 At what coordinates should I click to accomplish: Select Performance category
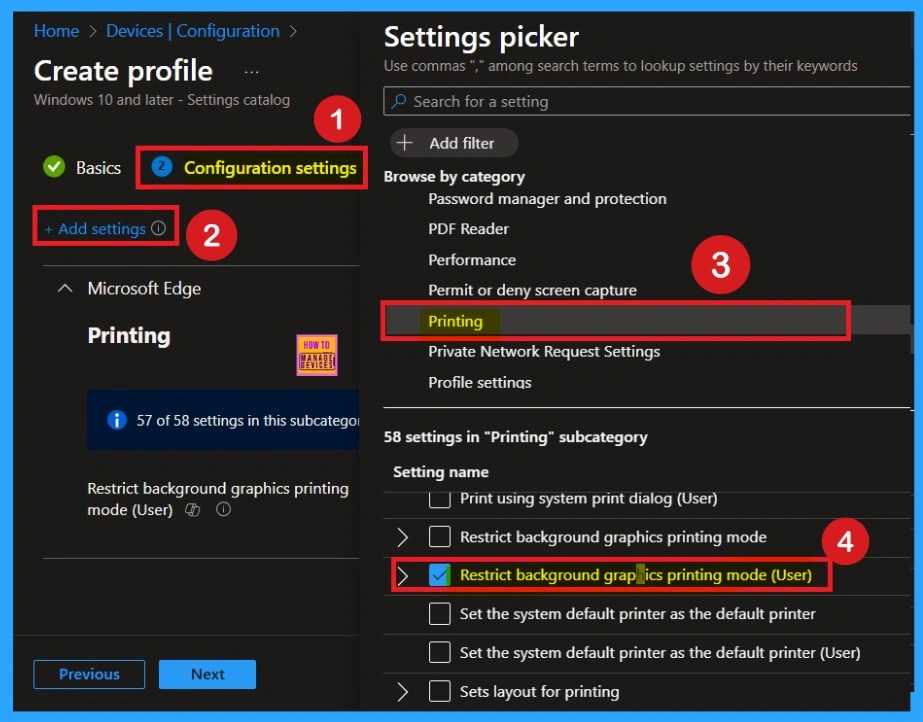[472, 260]
